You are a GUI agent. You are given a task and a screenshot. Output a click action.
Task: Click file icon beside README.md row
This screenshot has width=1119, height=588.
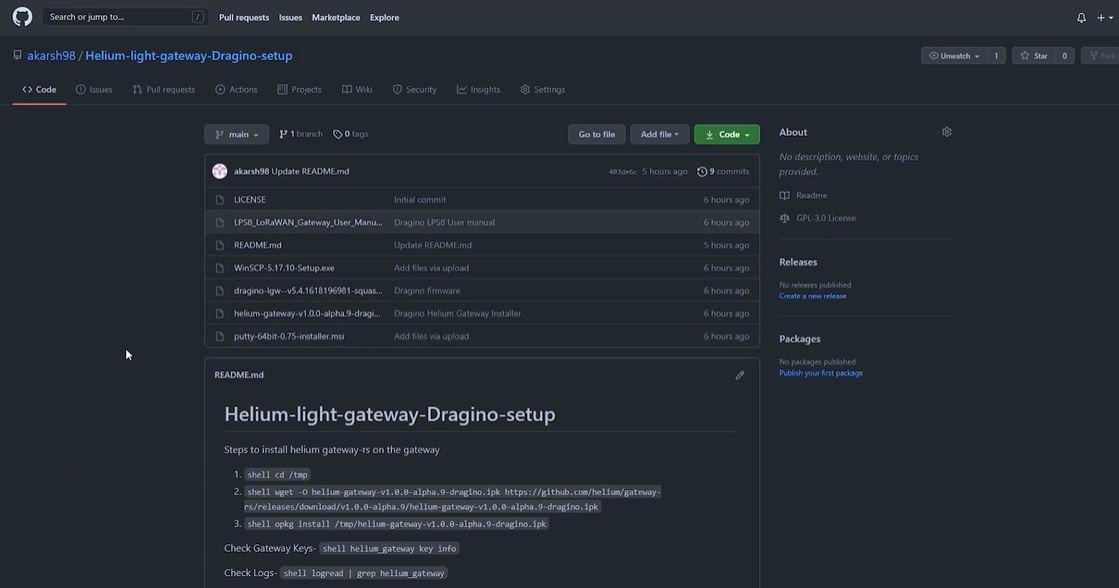coord(220,245)
